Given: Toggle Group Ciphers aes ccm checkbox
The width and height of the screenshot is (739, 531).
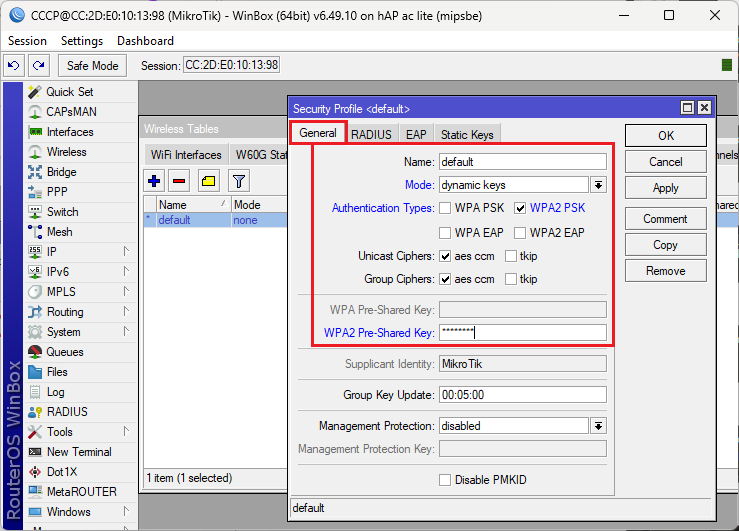Looking at the screenshot, I should 445,279.
